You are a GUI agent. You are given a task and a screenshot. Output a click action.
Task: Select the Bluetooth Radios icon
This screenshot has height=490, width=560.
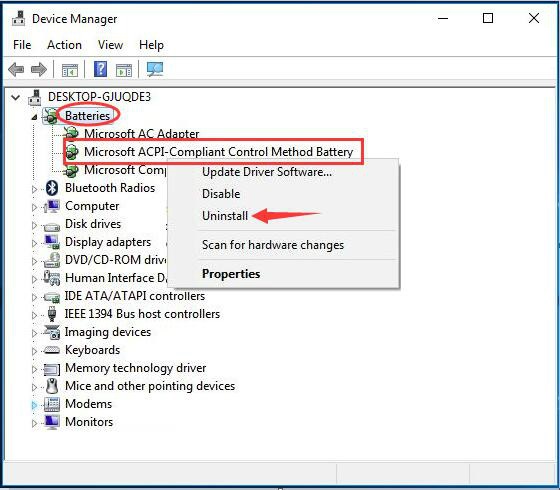point(52,188)
